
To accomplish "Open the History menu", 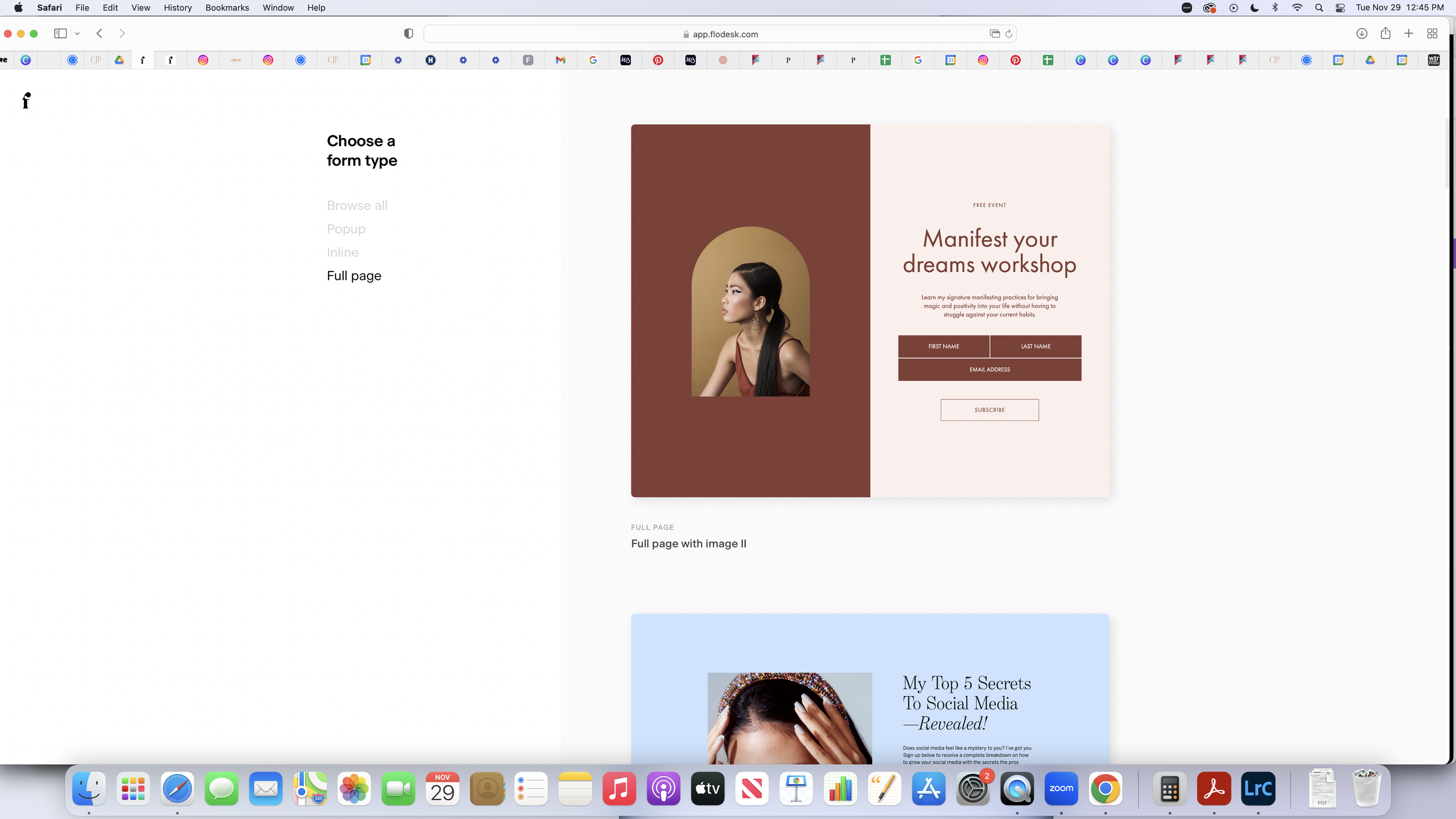I will pyautogui.click(x=178, y=8).
